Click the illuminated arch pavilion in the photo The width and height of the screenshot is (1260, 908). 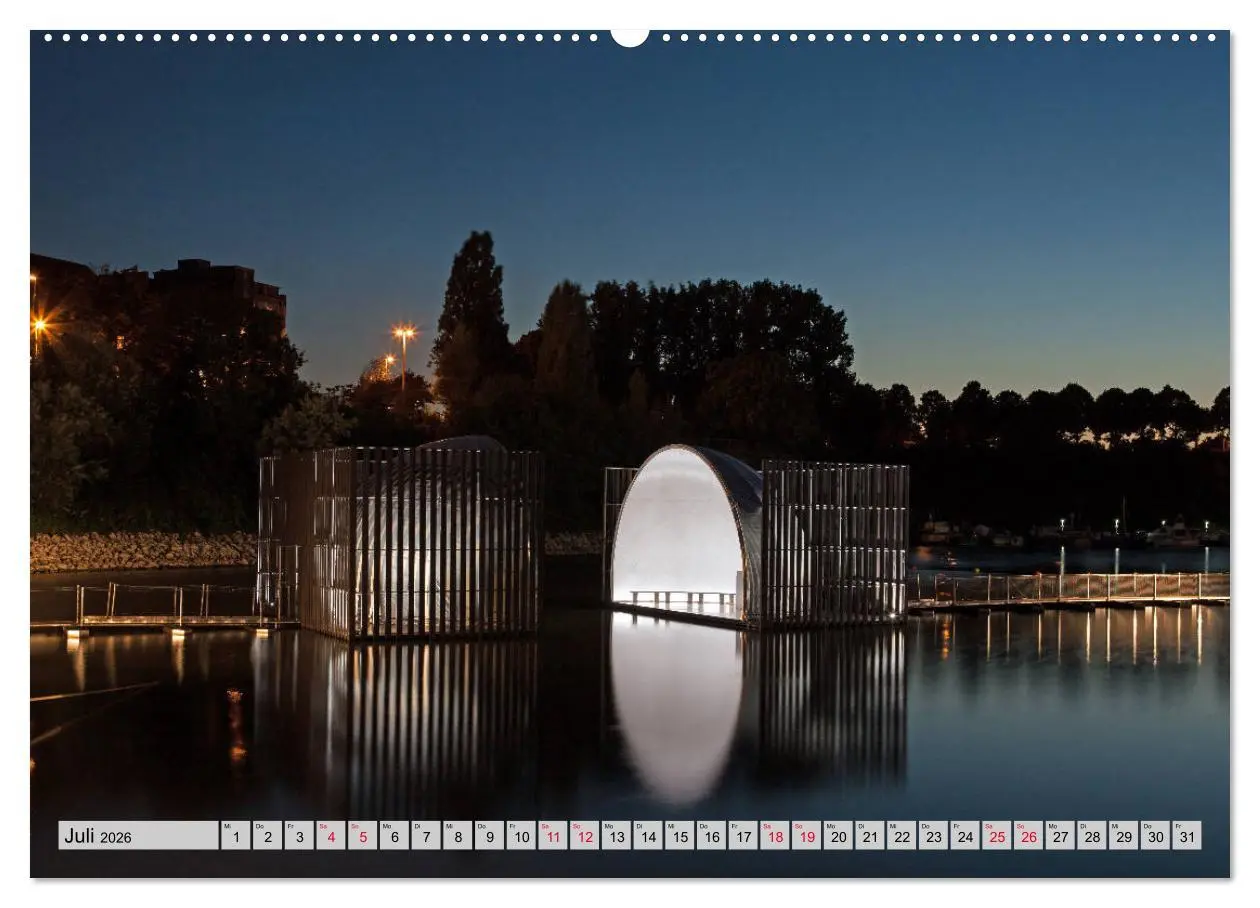click(x=686, y=535)
